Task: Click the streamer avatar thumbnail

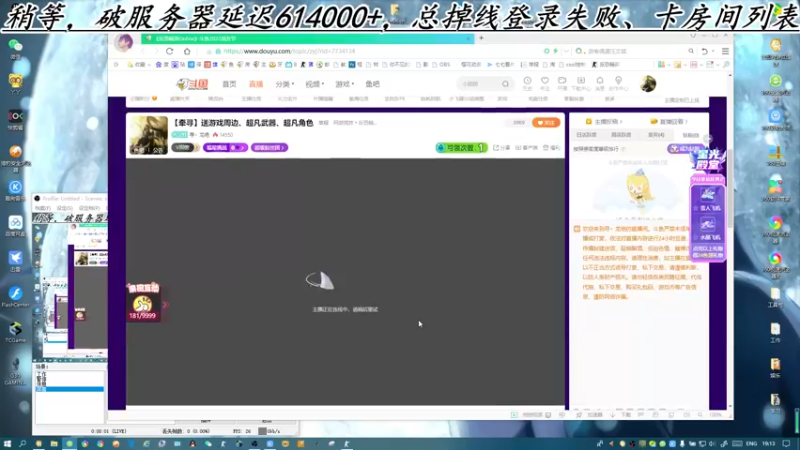Action: pos(148,135)
